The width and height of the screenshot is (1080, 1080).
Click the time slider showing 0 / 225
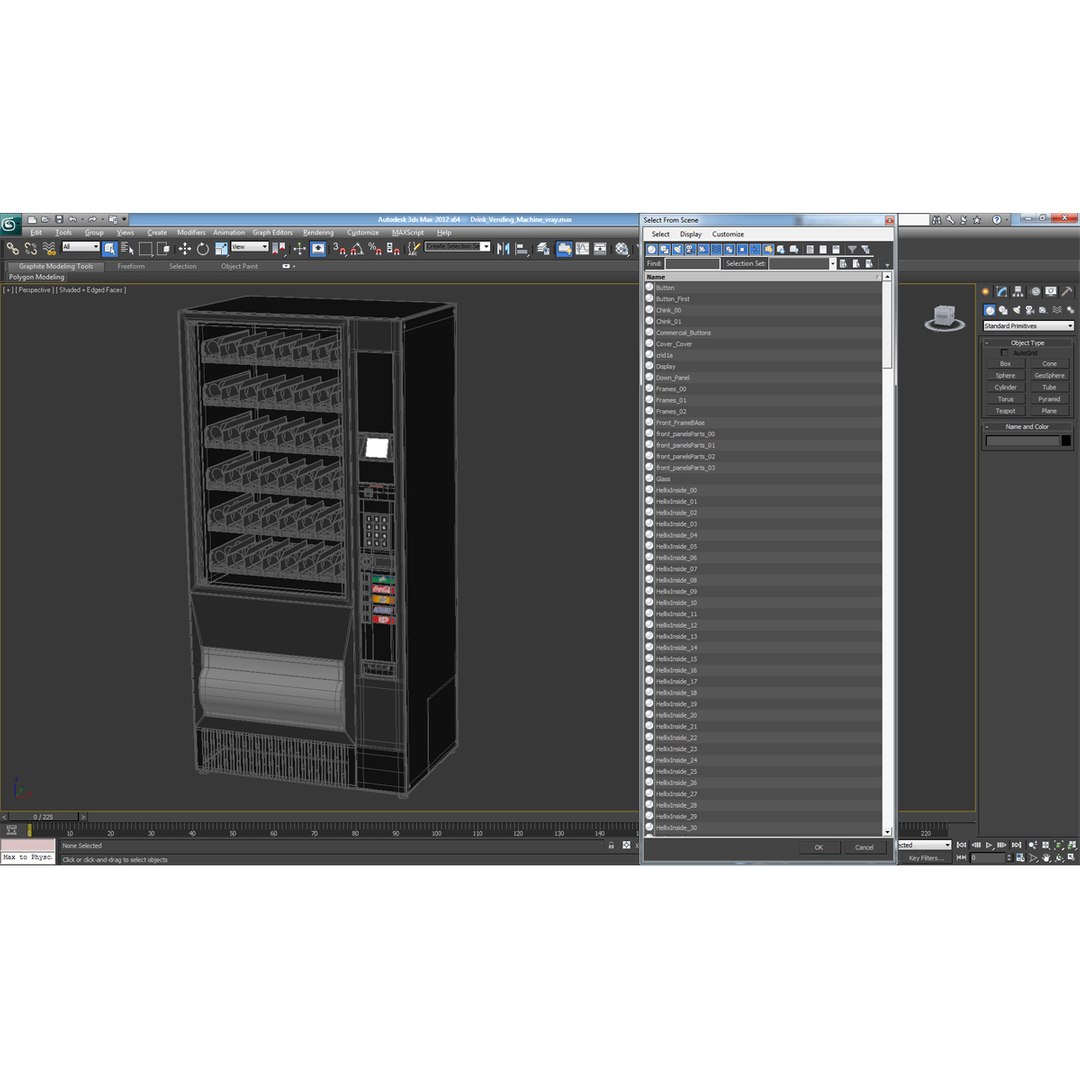coord(43,817)
